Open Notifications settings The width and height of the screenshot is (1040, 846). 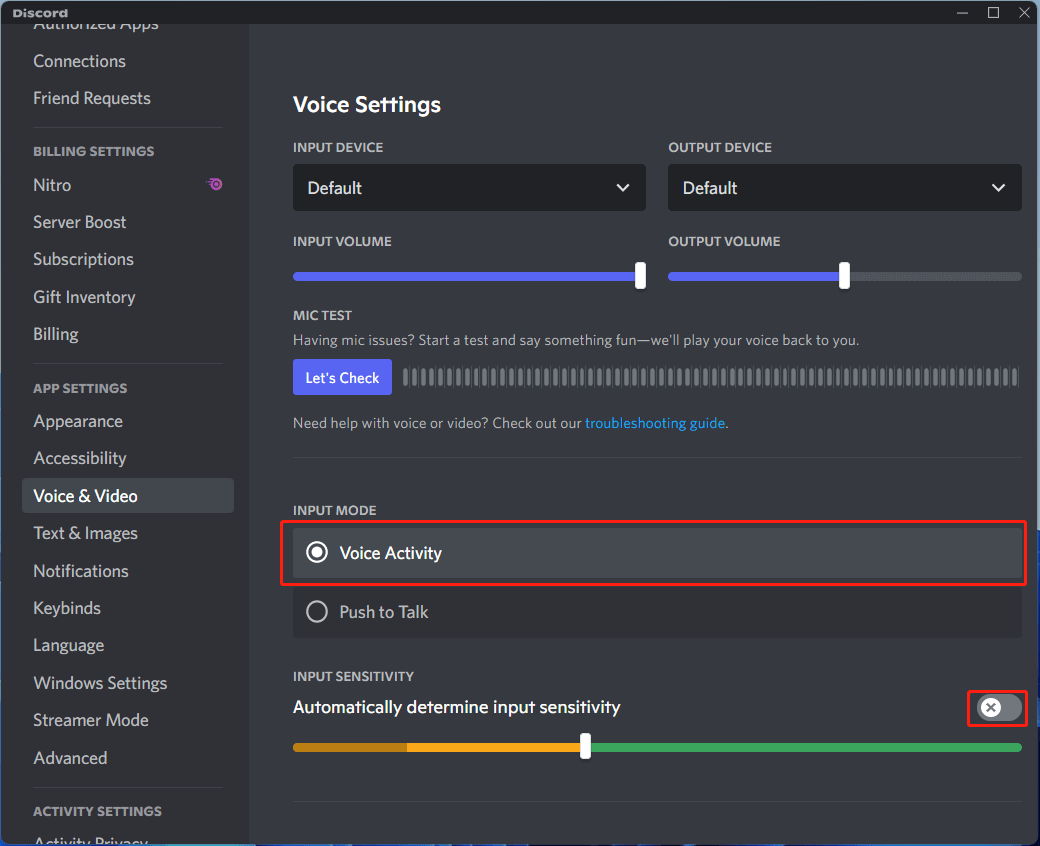[81, 571]
